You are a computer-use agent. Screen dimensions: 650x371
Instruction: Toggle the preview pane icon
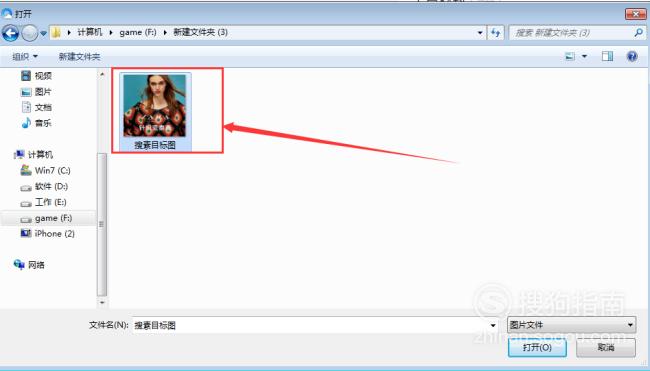pos(607,56)
